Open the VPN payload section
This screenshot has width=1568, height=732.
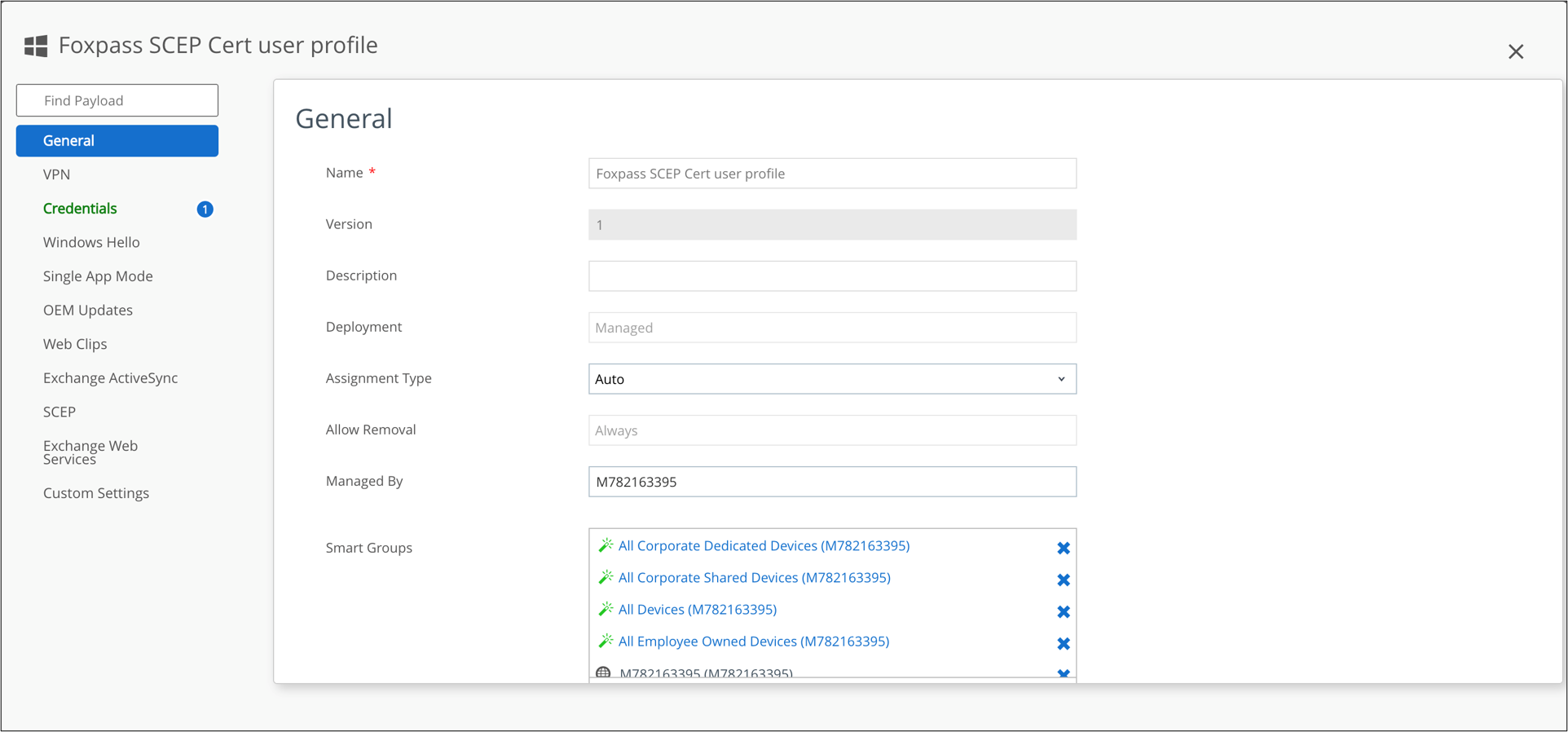click(x=57, y=174)
